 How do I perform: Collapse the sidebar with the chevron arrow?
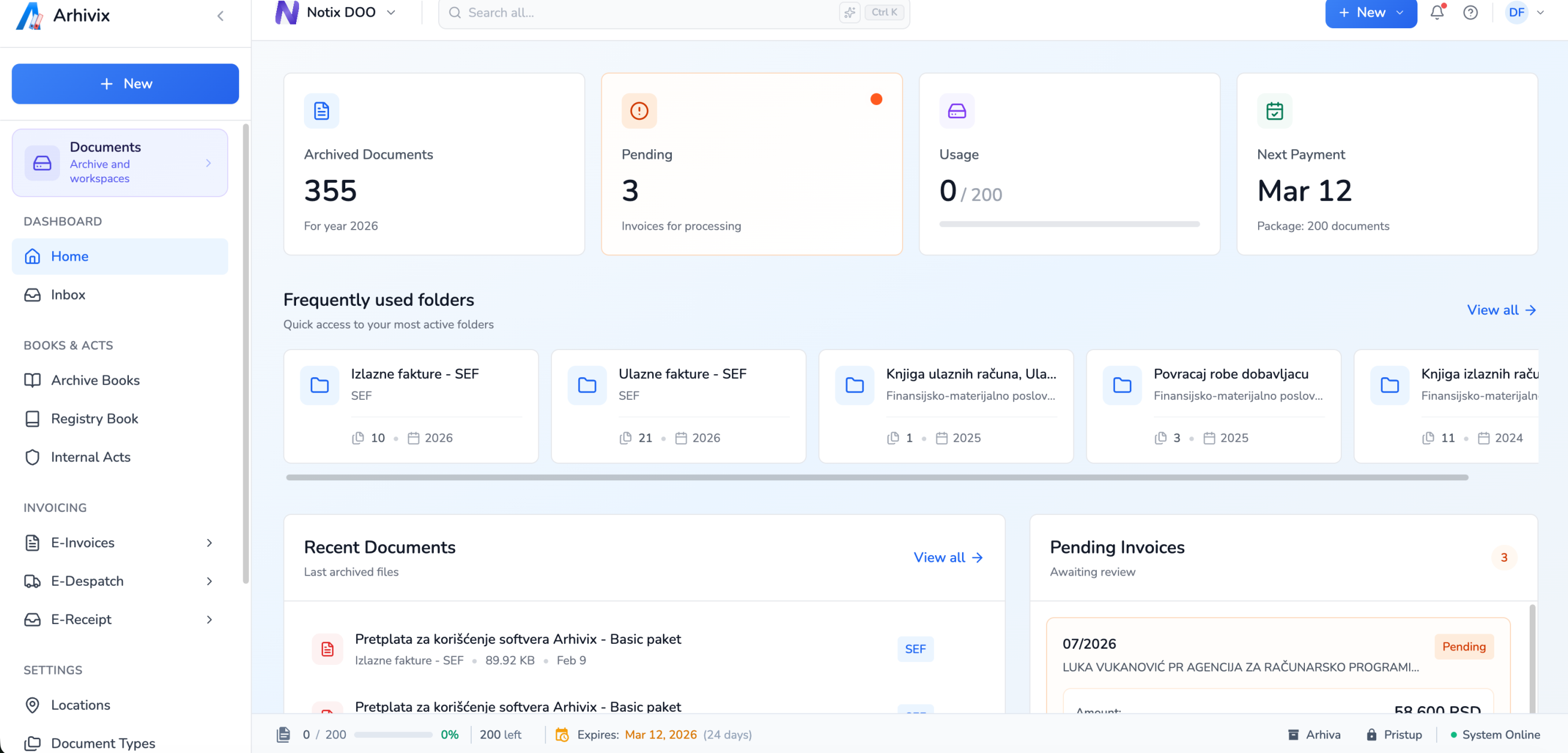coord(221,16)
